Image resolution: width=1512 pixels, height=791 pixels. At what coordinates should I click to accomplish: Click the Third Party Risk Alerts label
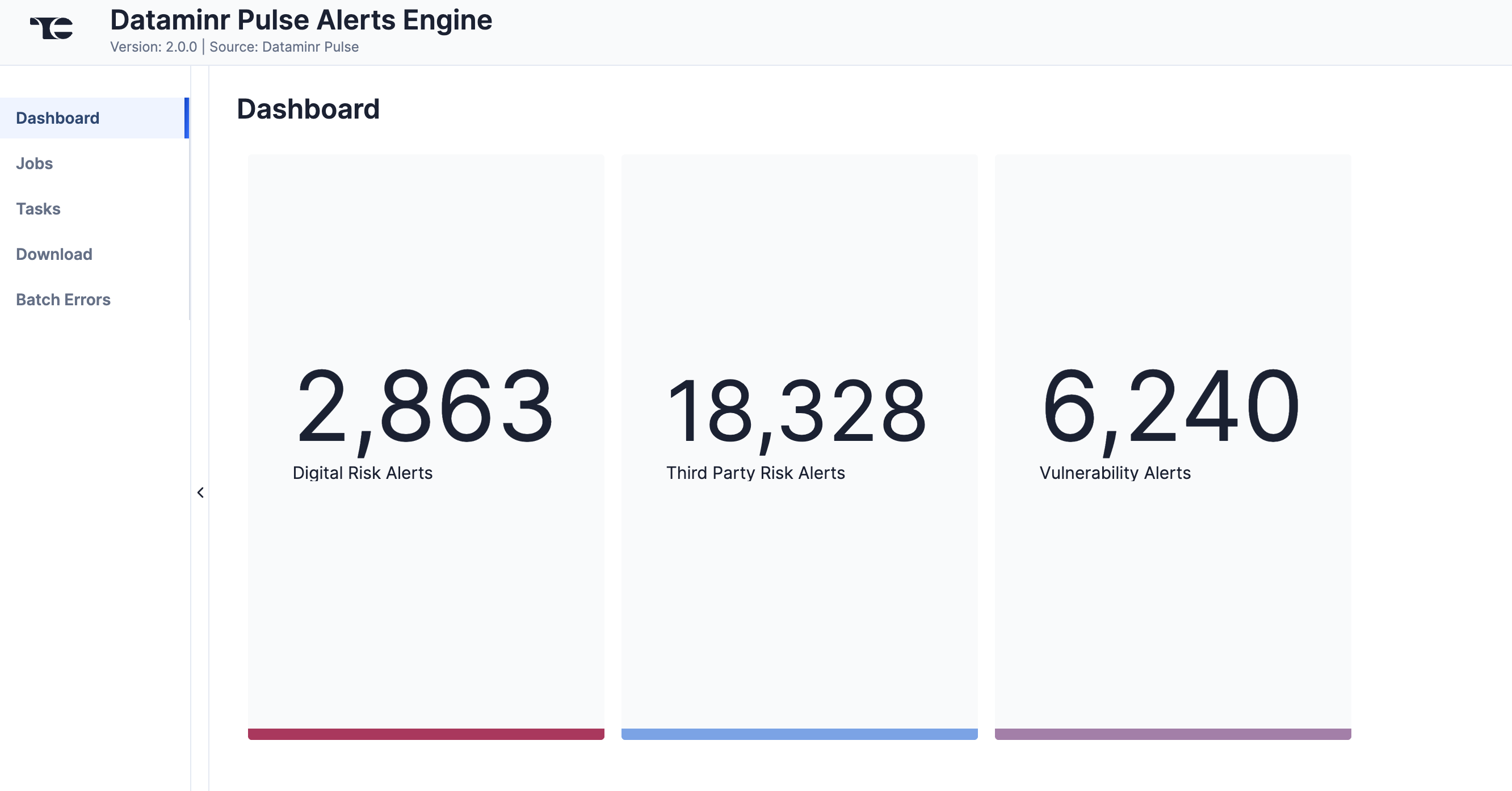755,473
